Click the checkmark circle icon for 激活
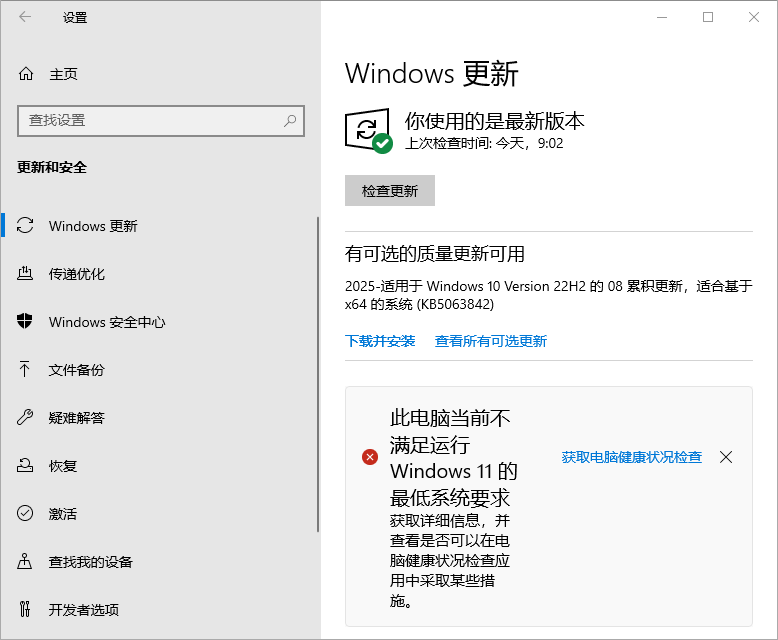The height and width of the screenshot is (640, 778). tap(25, 513)
